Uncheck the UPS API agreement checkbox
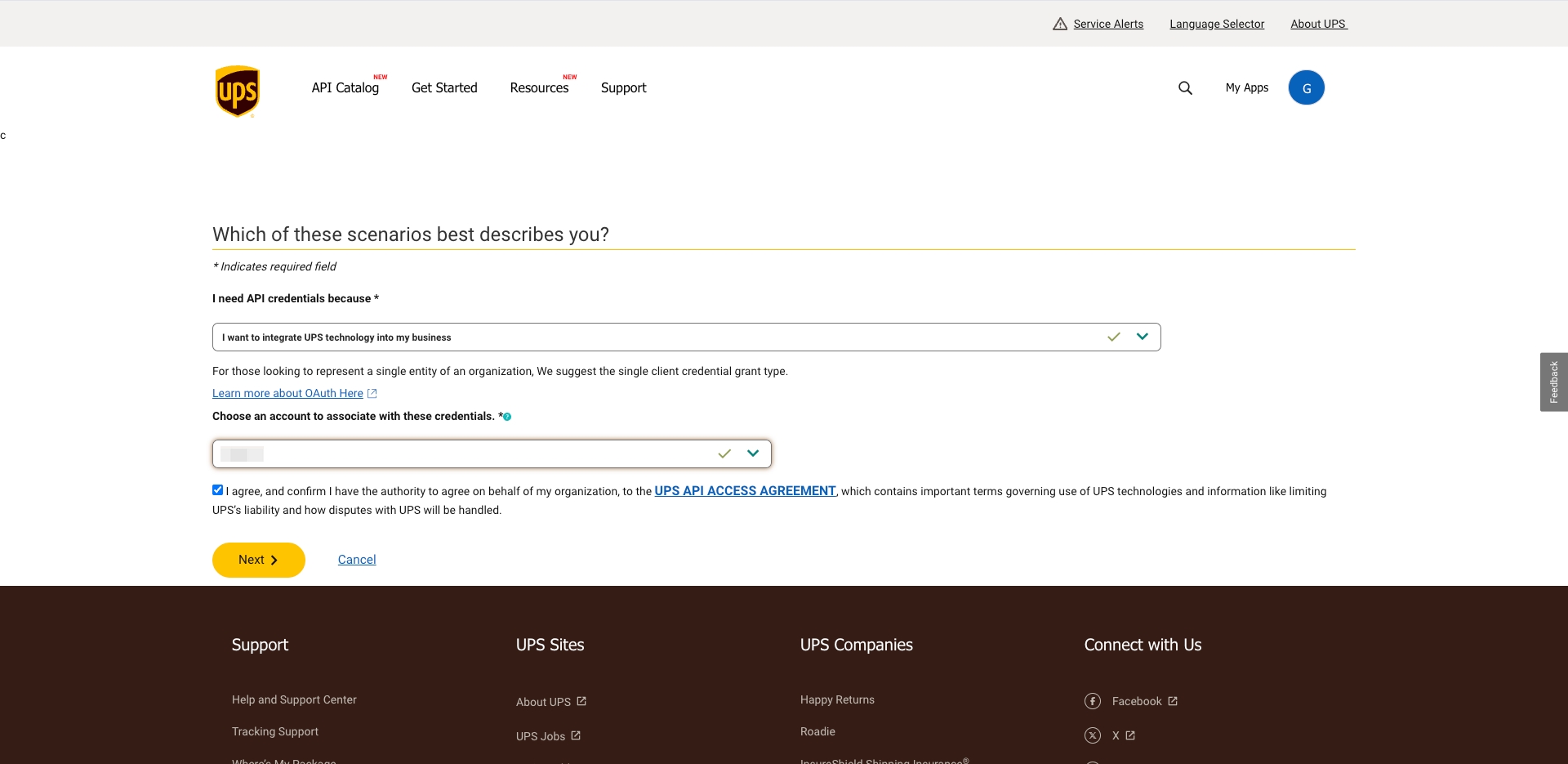The height and width of the screenshot is (764, 1568). [217, 490]
